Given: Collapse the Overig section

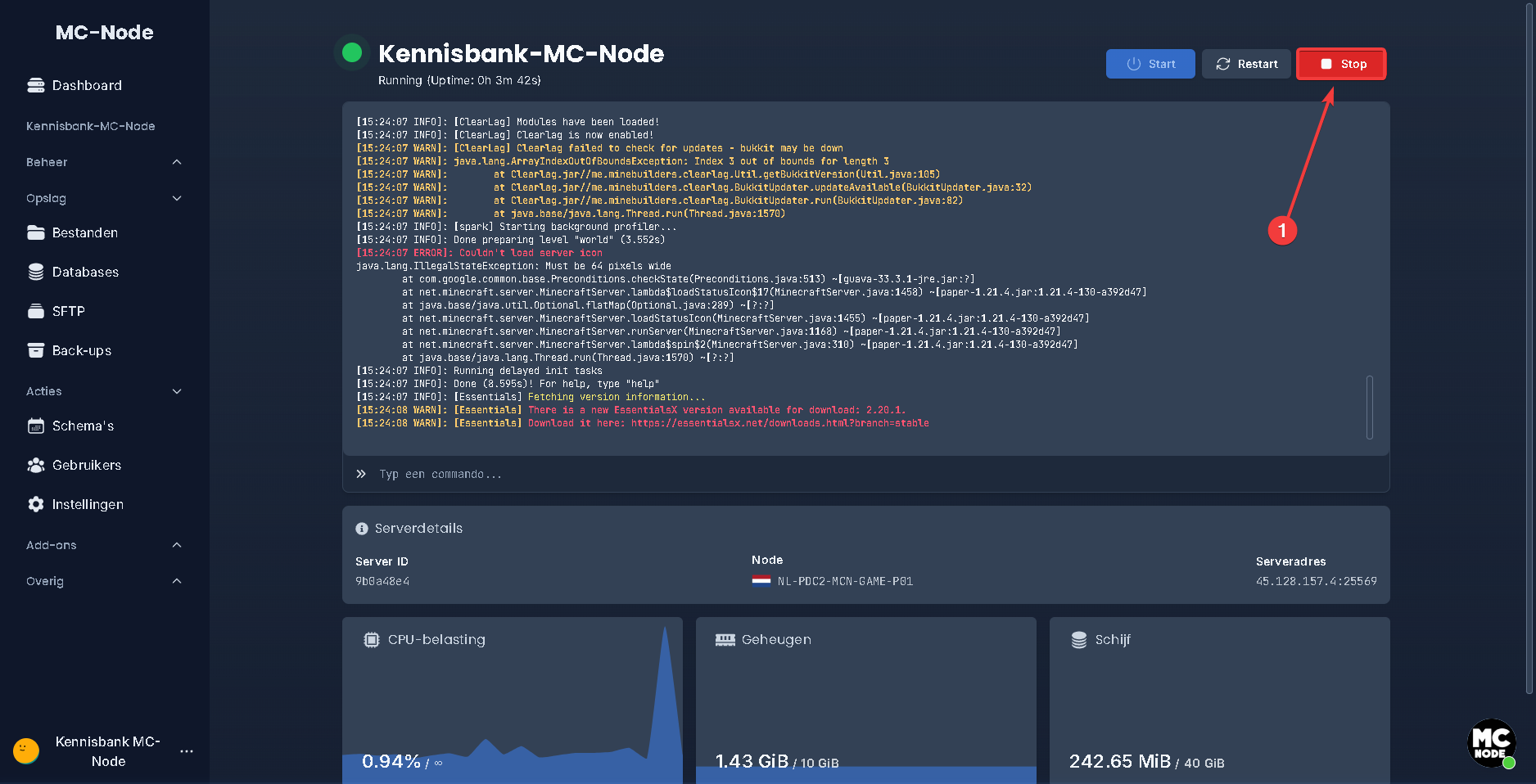Looking at the screenshot, I should pyautogui.click(x=177, y=581).
